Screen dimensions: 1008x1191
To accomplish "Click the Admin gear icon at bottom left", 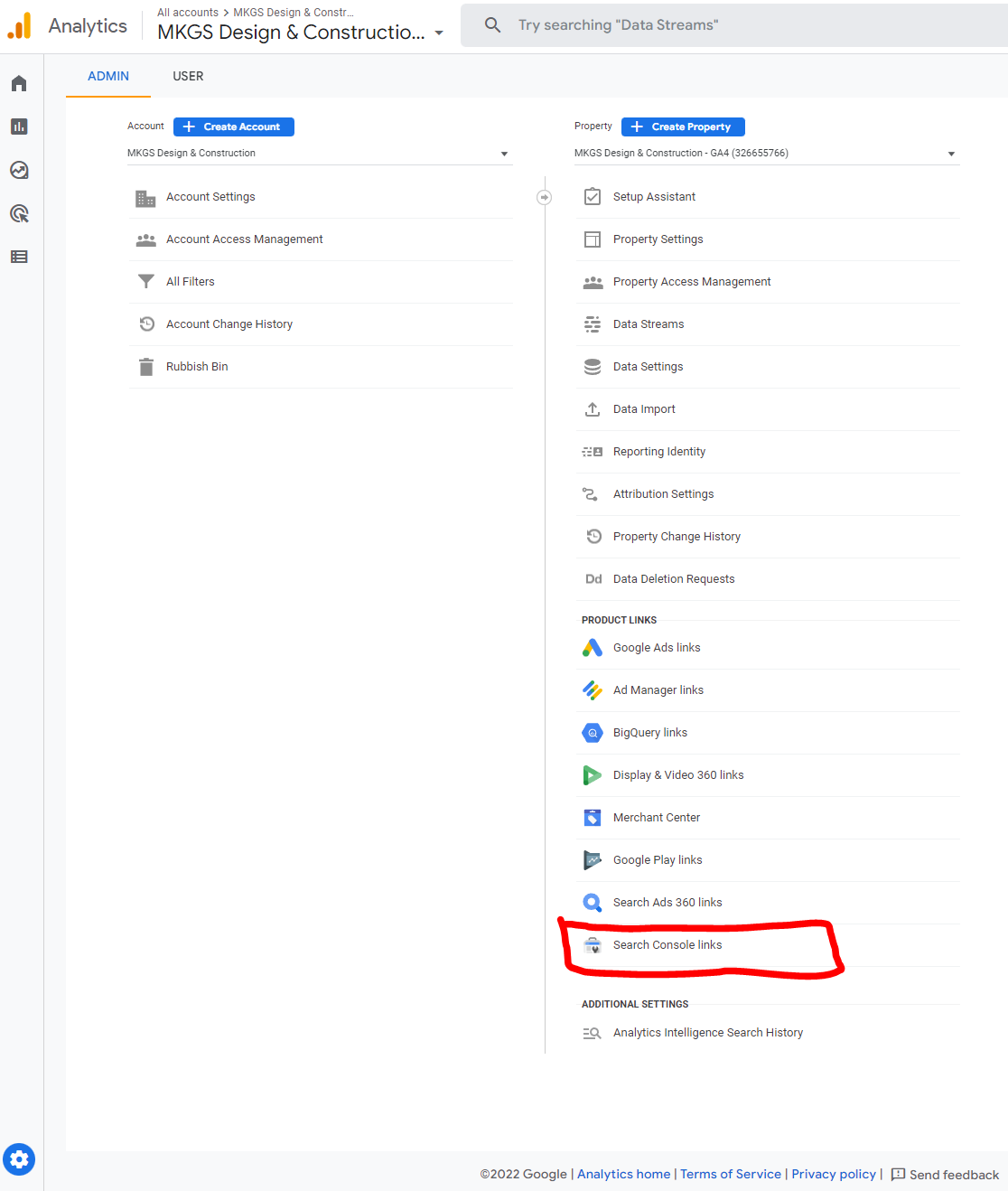I will click(x=19, y=1159).
